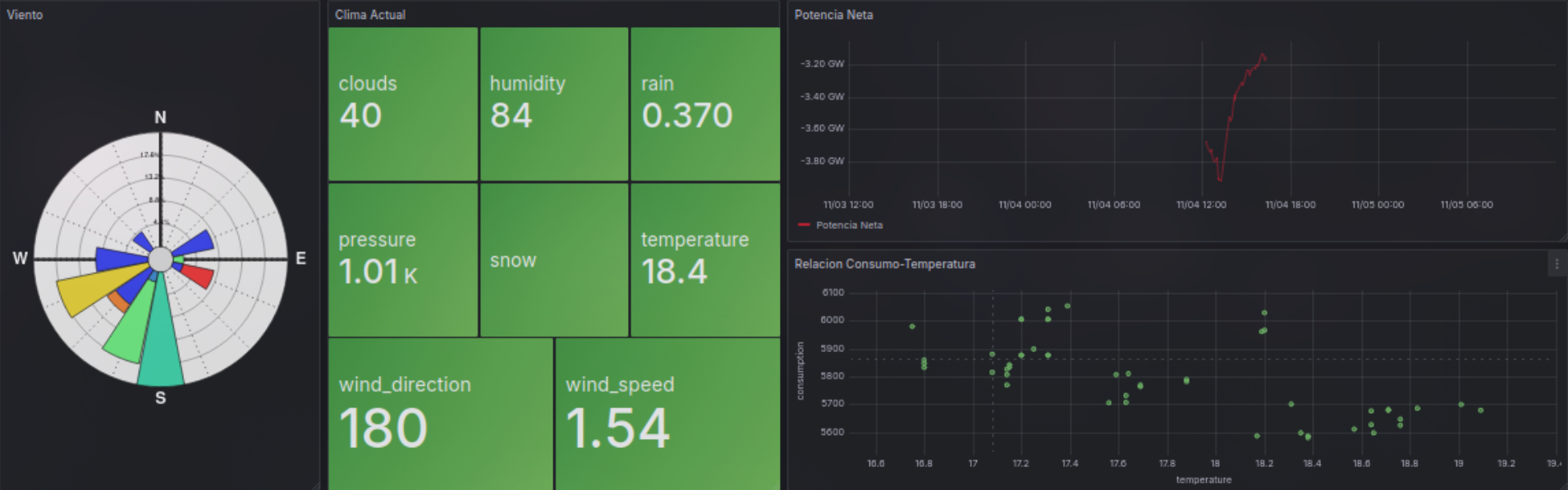
Task: Select the temperature stat tile
Action: click(705, 259)
